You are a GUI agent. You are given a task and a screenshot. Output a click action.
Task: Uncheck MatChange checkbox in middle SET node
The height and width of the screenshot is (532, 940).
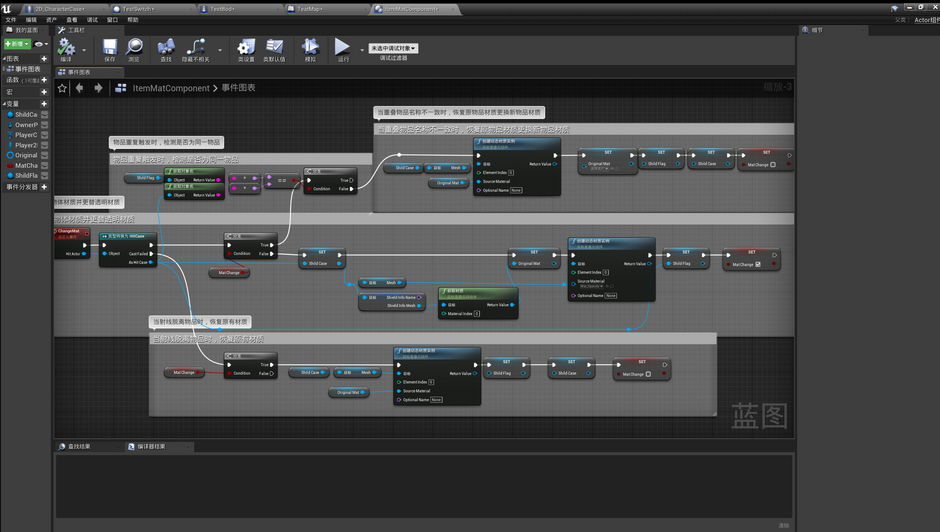(x=758, y=265)
